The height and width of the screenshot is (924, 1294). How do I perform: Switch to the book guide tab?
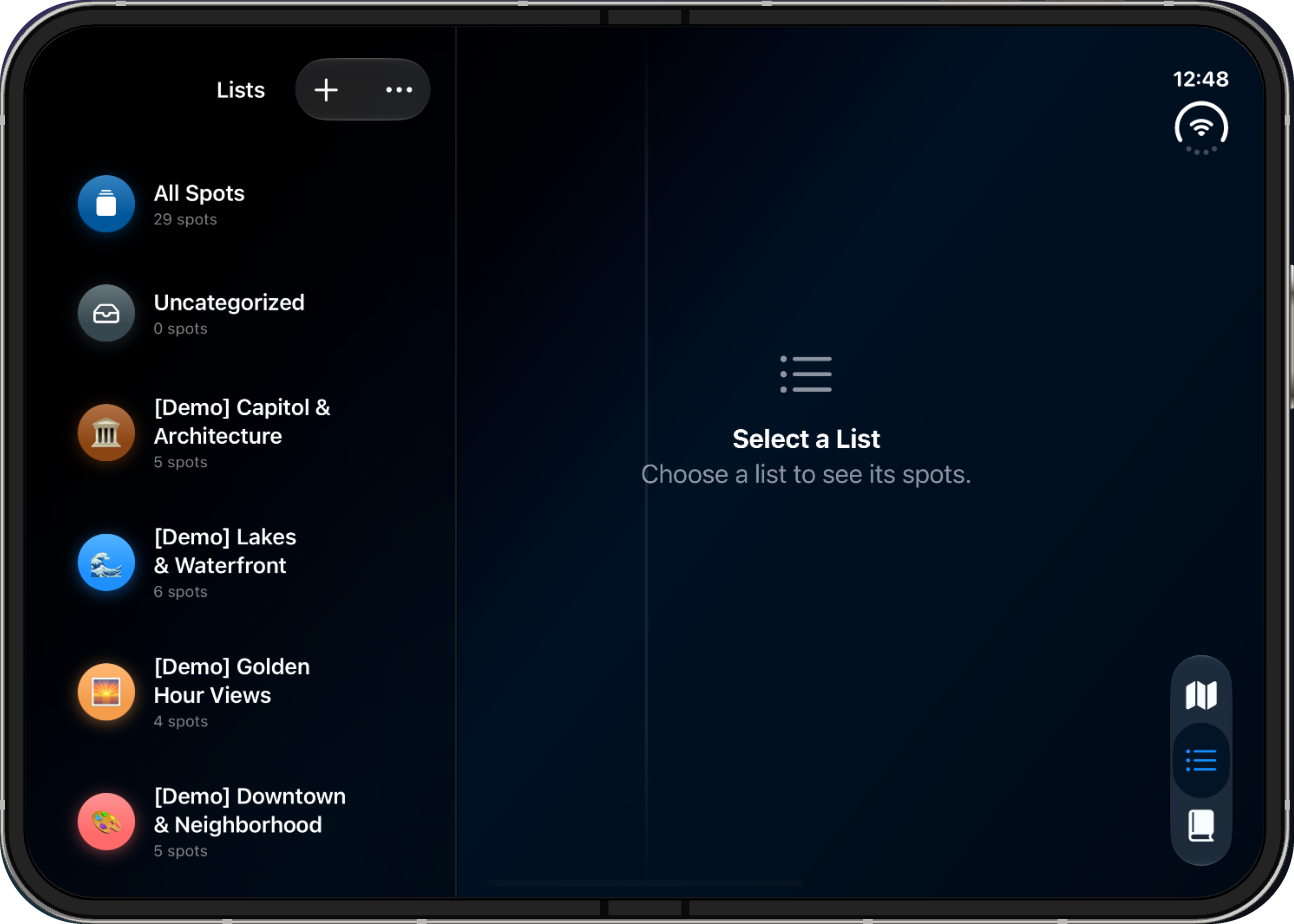[1201, 826]
